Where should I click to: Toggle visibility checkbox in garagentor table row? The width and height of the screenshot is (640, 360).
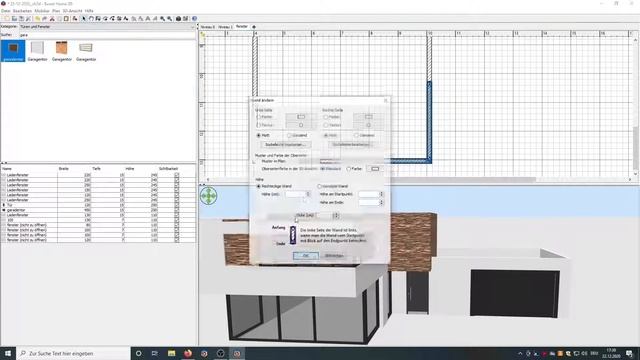(176, 210)
